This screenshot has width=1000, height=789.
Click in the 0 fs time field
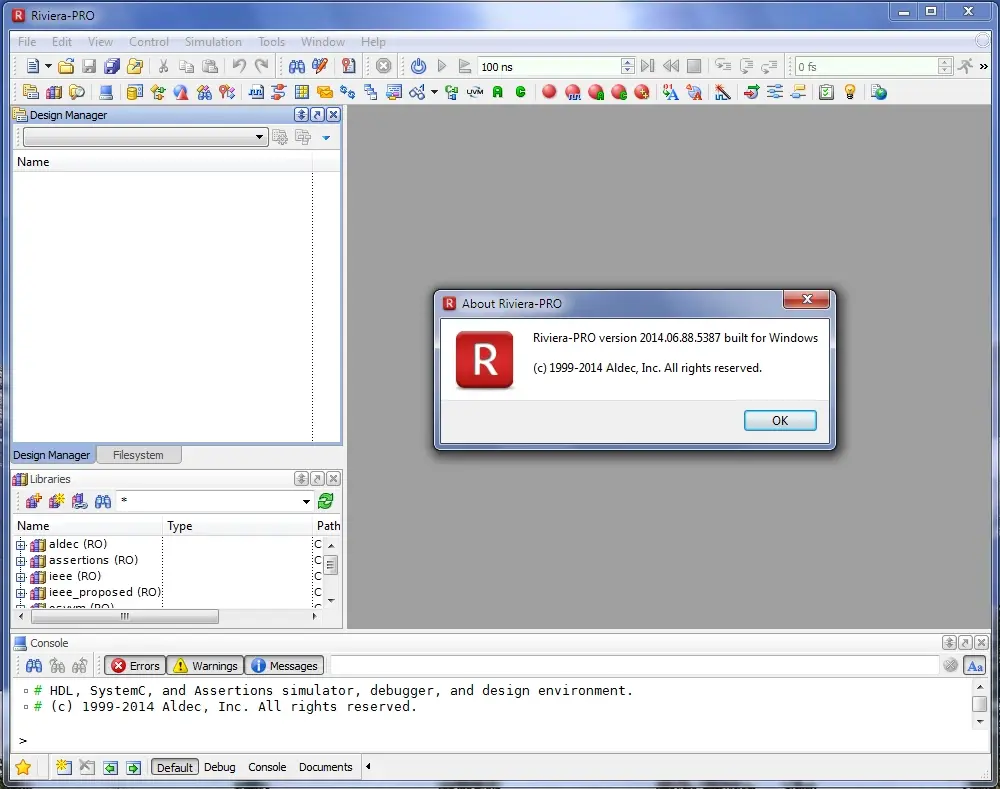pyautogui.click(x=865, y=66)
